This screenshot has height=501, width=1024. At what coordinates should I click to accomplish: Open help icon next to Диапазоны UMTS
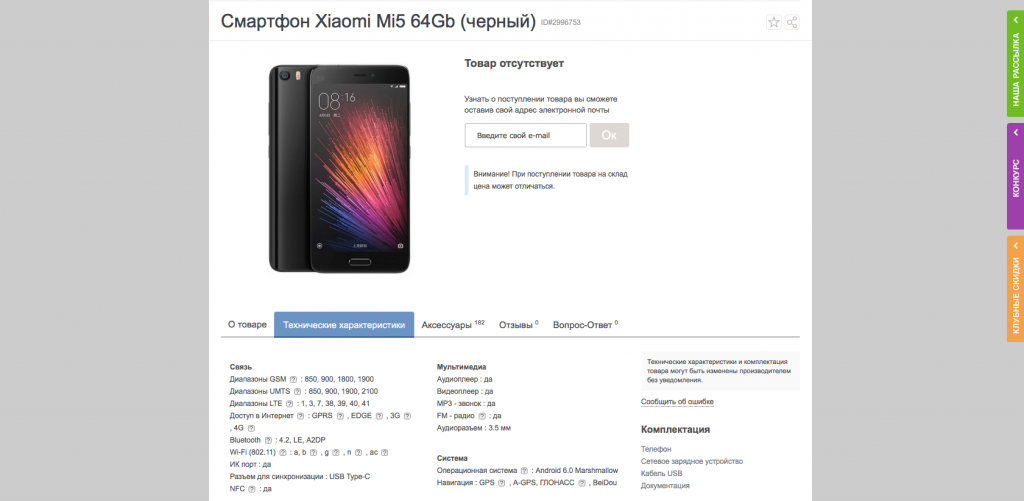click(x=297, y=391)
